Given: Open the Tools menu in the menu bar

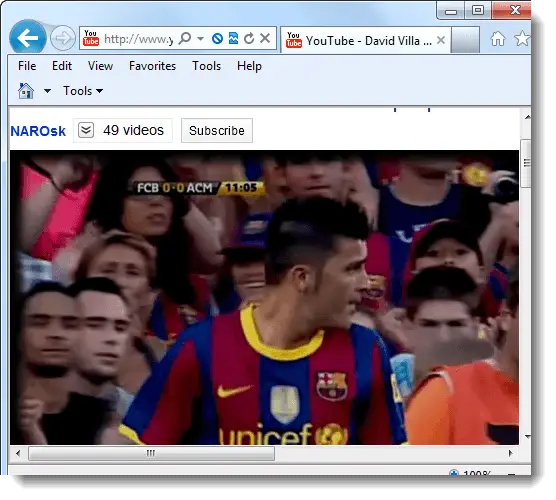Looking at the screenshot, I should click(x=206, y=66).
